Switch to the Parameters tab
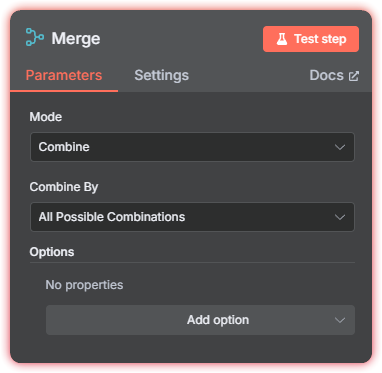Screen dimensions: 382x373 pos(64,75)
